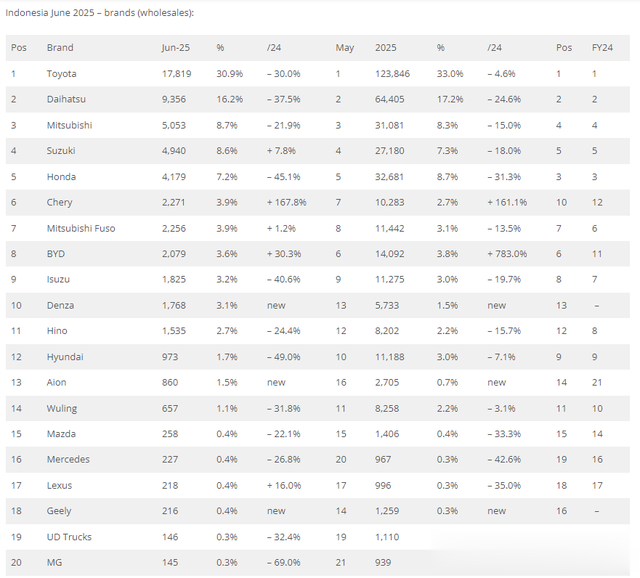Select the Lexus brand name
The height and width of the screenshot is (578, 640).
pyautogui.click(x=59, y=485)
